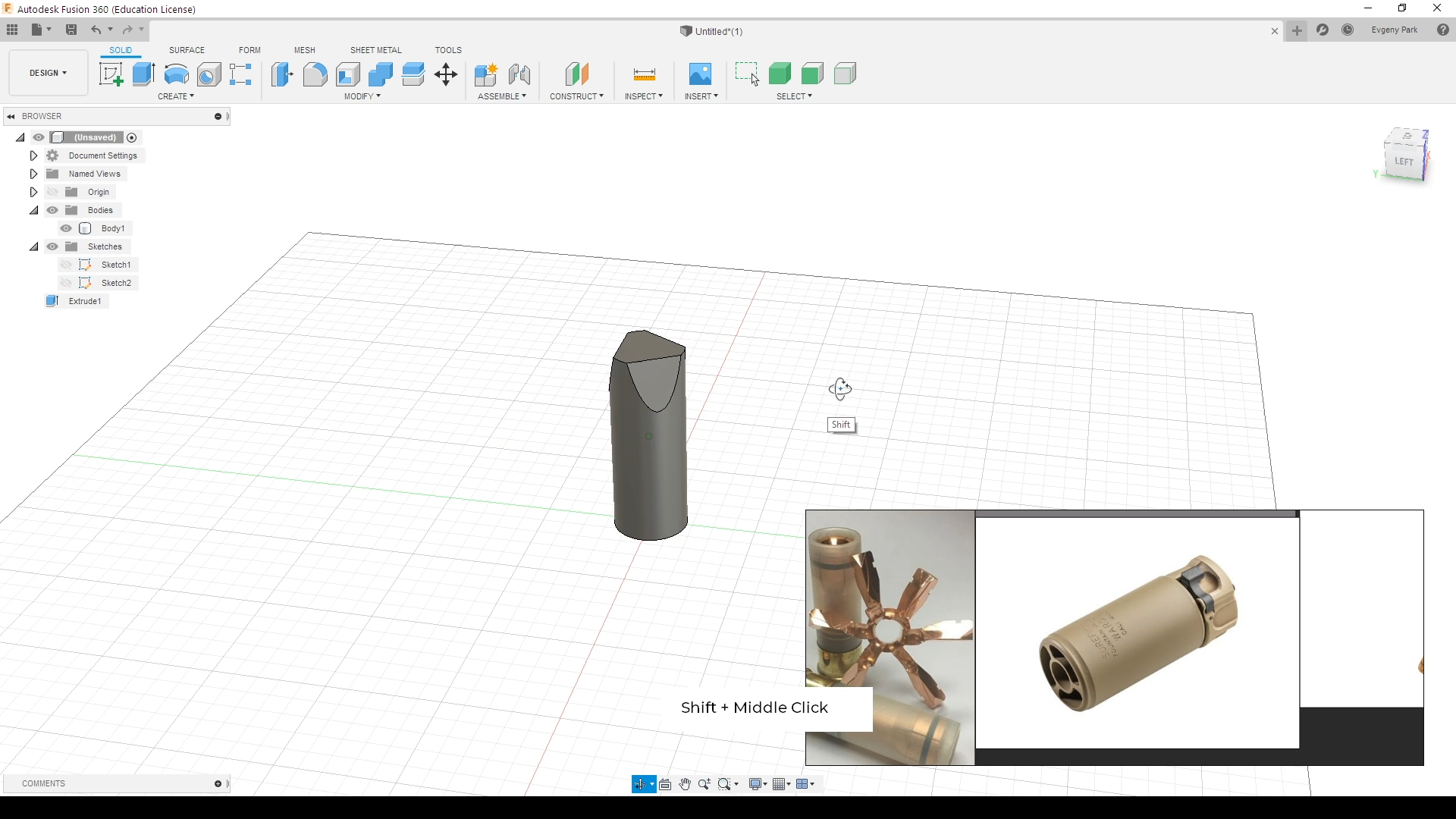Open the MODIFY menu
1456x819 pixels.
click(x=362, y=96)
